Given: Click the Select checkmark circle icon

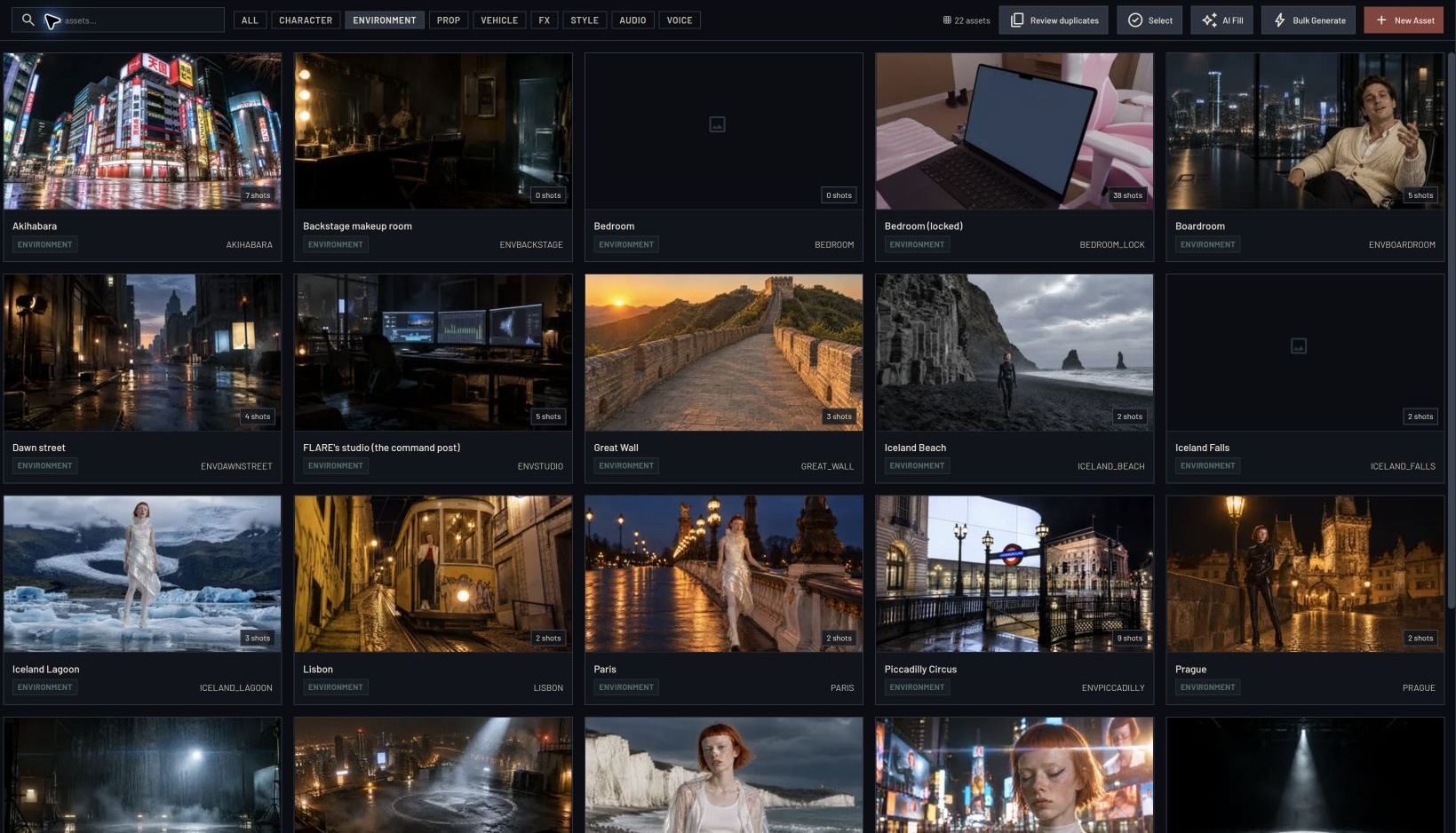Looking at the screenshot, I should [x=1135, y=20].
